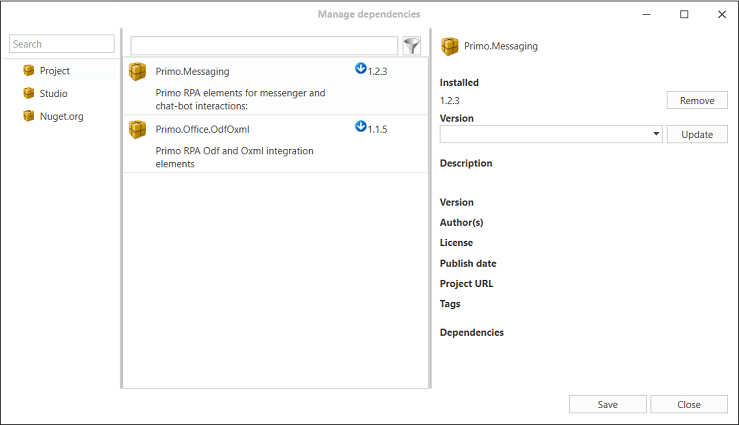Image resolution: width=739 pixels, height=425 pixels.
Task: Click the Nuget.org source package icon
Action: [29, 116]
